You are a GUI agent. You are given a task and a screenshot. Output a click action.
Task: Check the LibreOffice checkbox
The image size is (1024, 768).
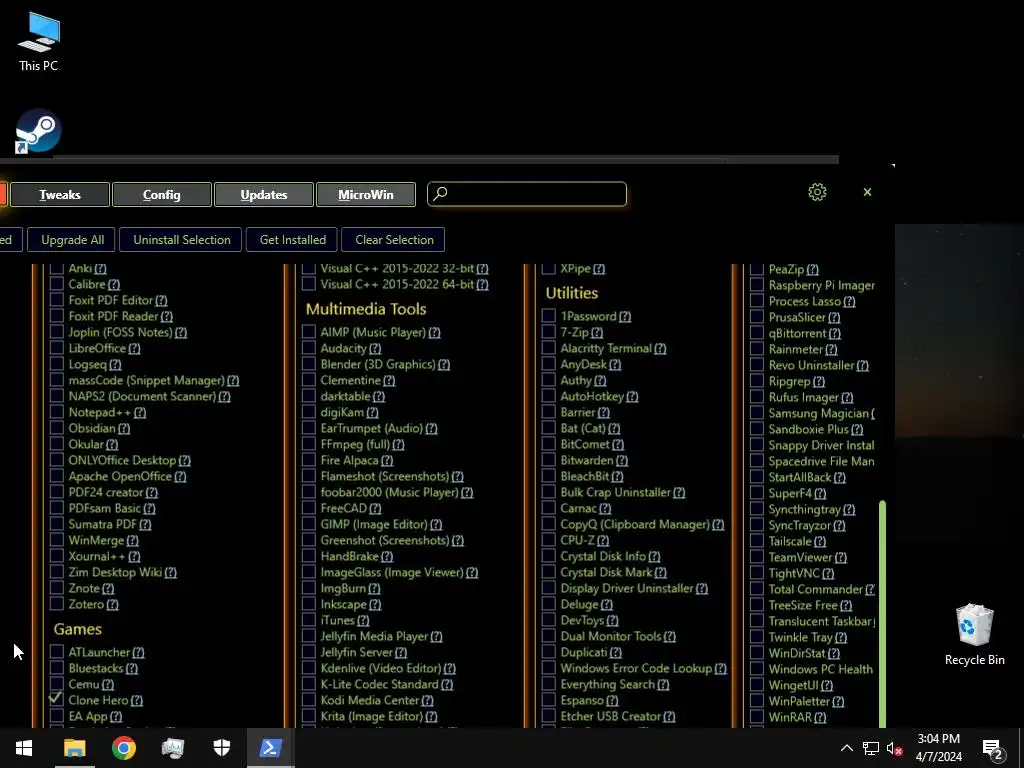pyautogui.click(x=57, y=347)
